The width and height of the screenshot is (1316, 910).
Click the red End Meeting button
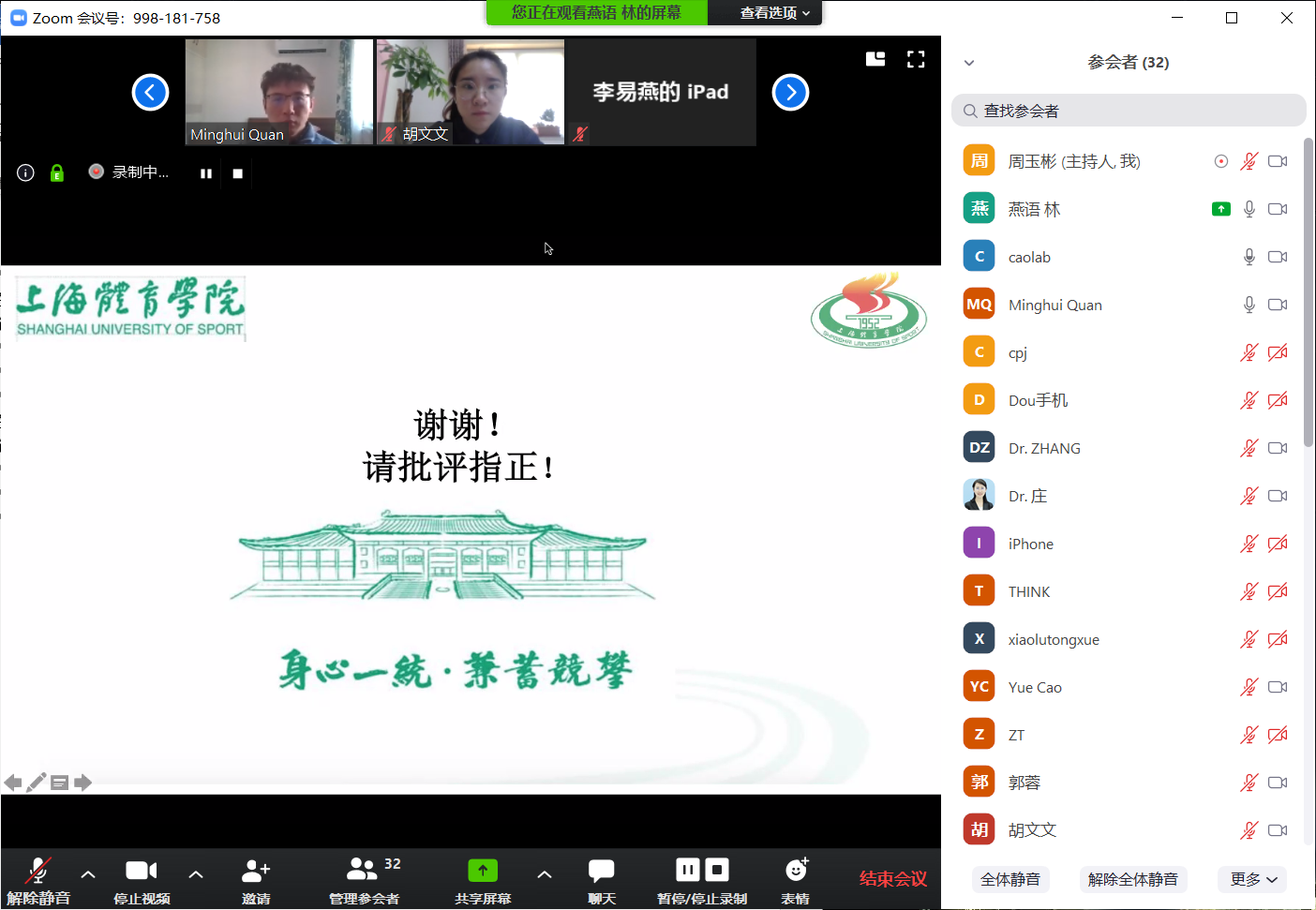892,878
